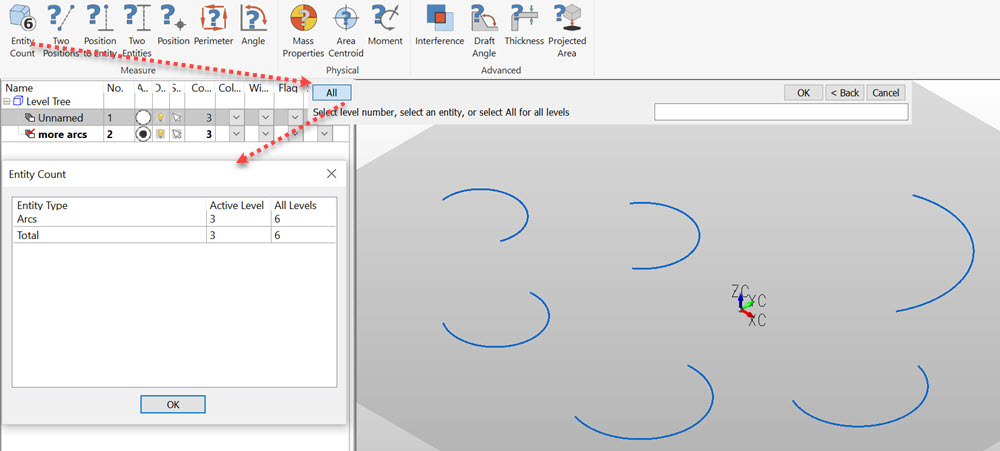Open the Moment analysis tool
This screenshot has width=1000, height=451.
point(385,26)
